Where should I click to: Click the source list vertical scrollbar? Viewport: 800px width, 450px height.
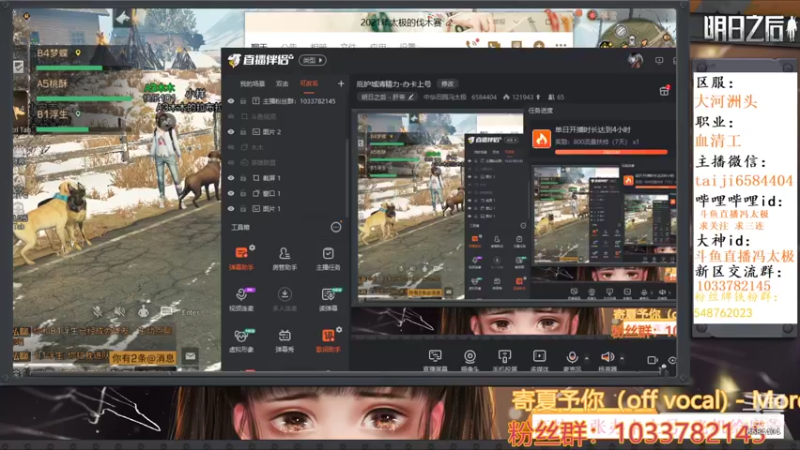point(347,179)
